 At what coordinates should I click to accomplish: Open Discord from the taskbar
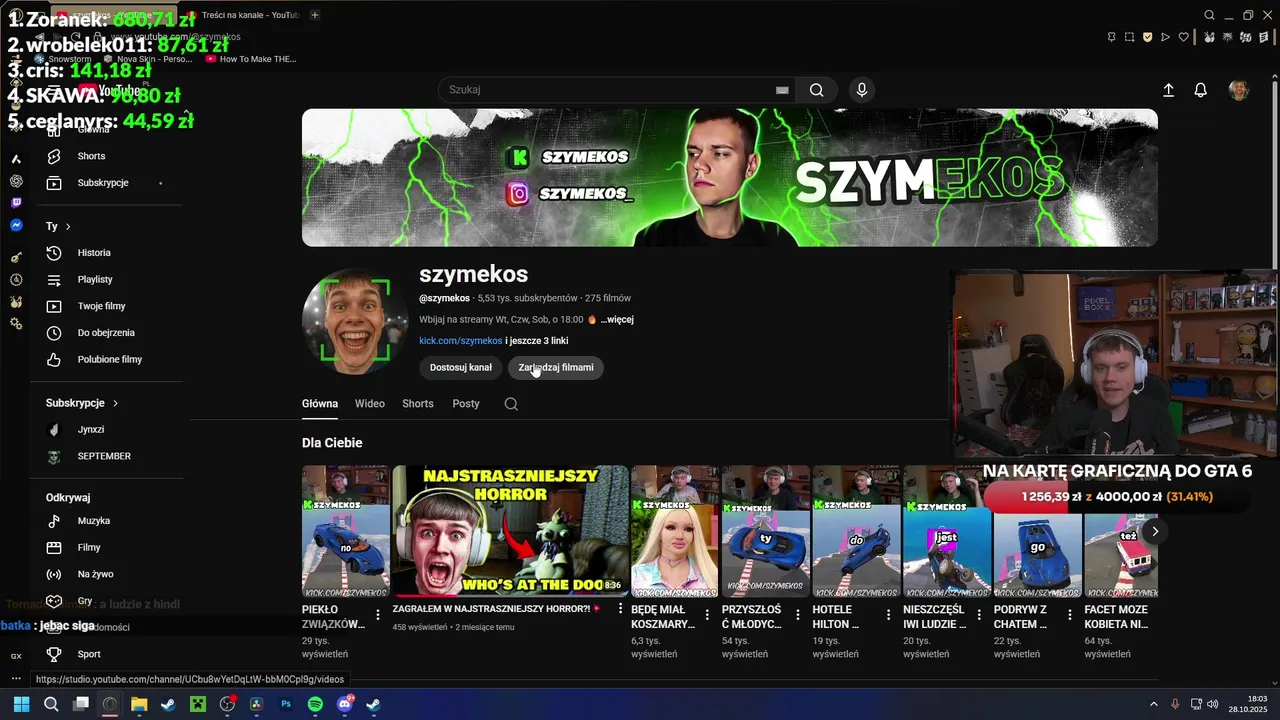click(x=345, y=704)
